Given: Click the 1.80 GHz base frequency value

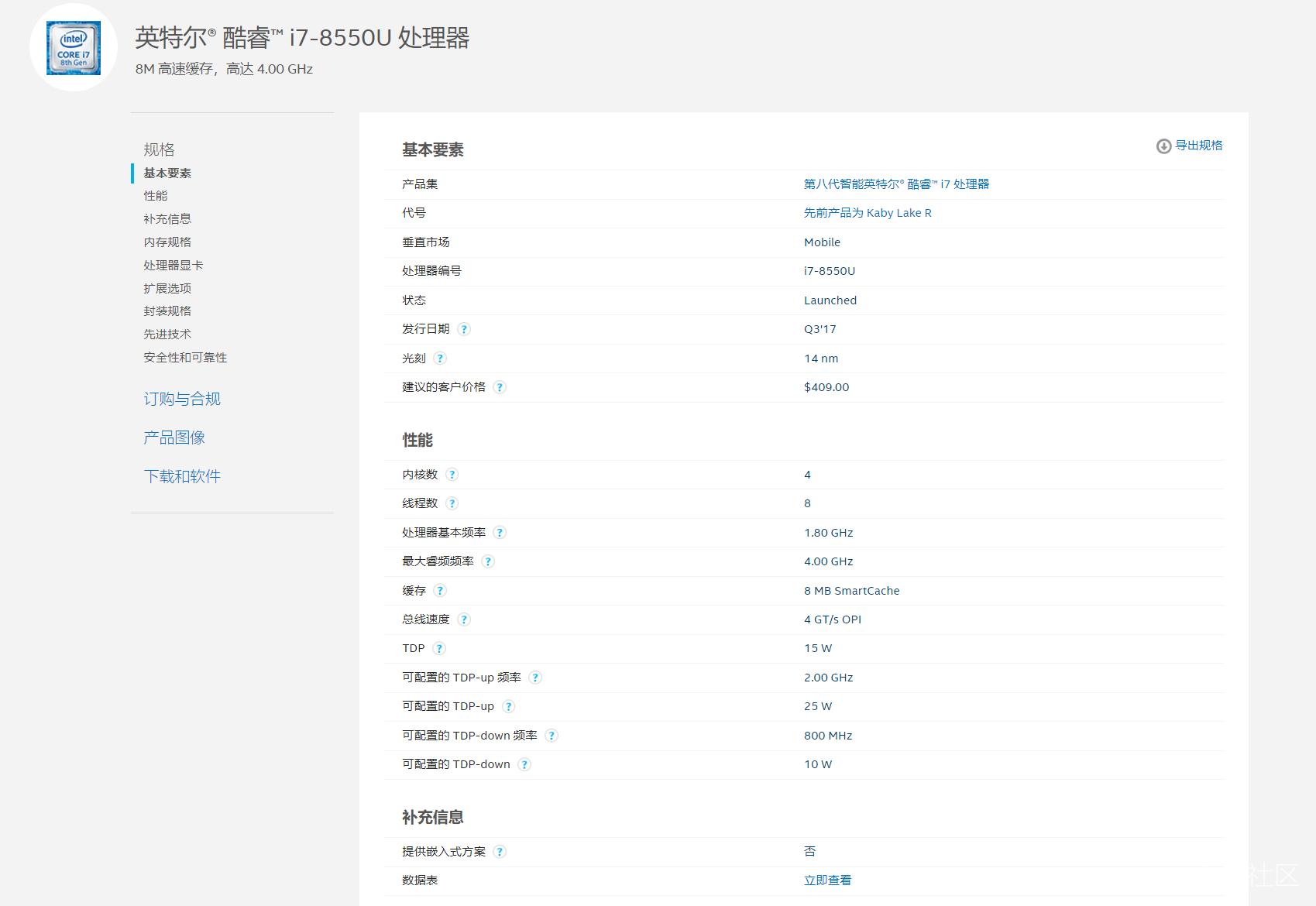Looking at the screenshot, I should pos(829,533).
